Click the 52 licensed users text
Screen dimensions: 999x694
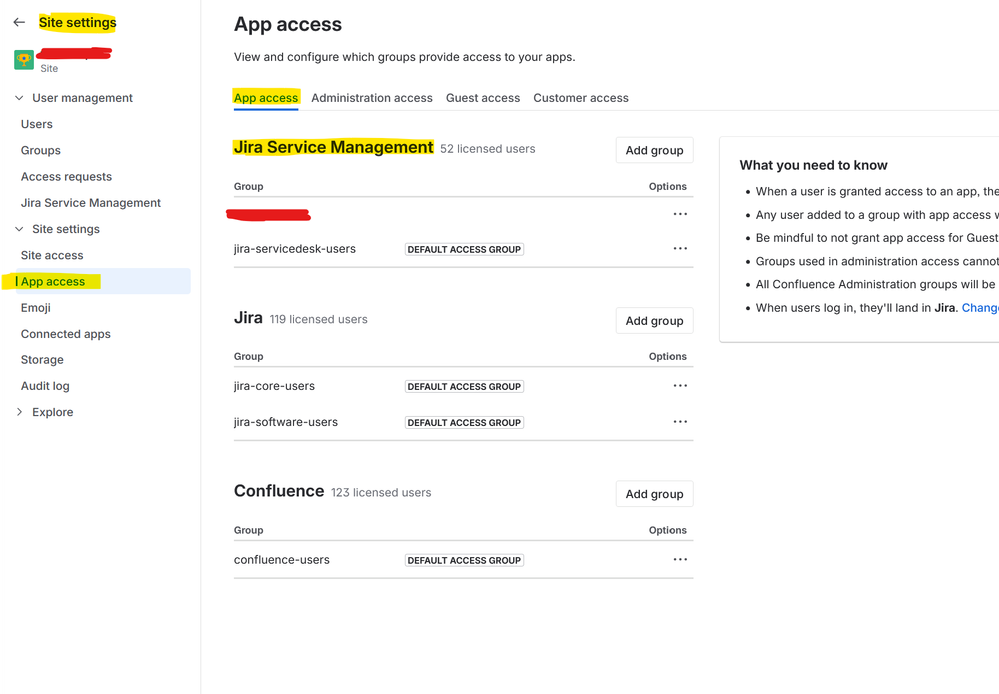tap(487, 149)
